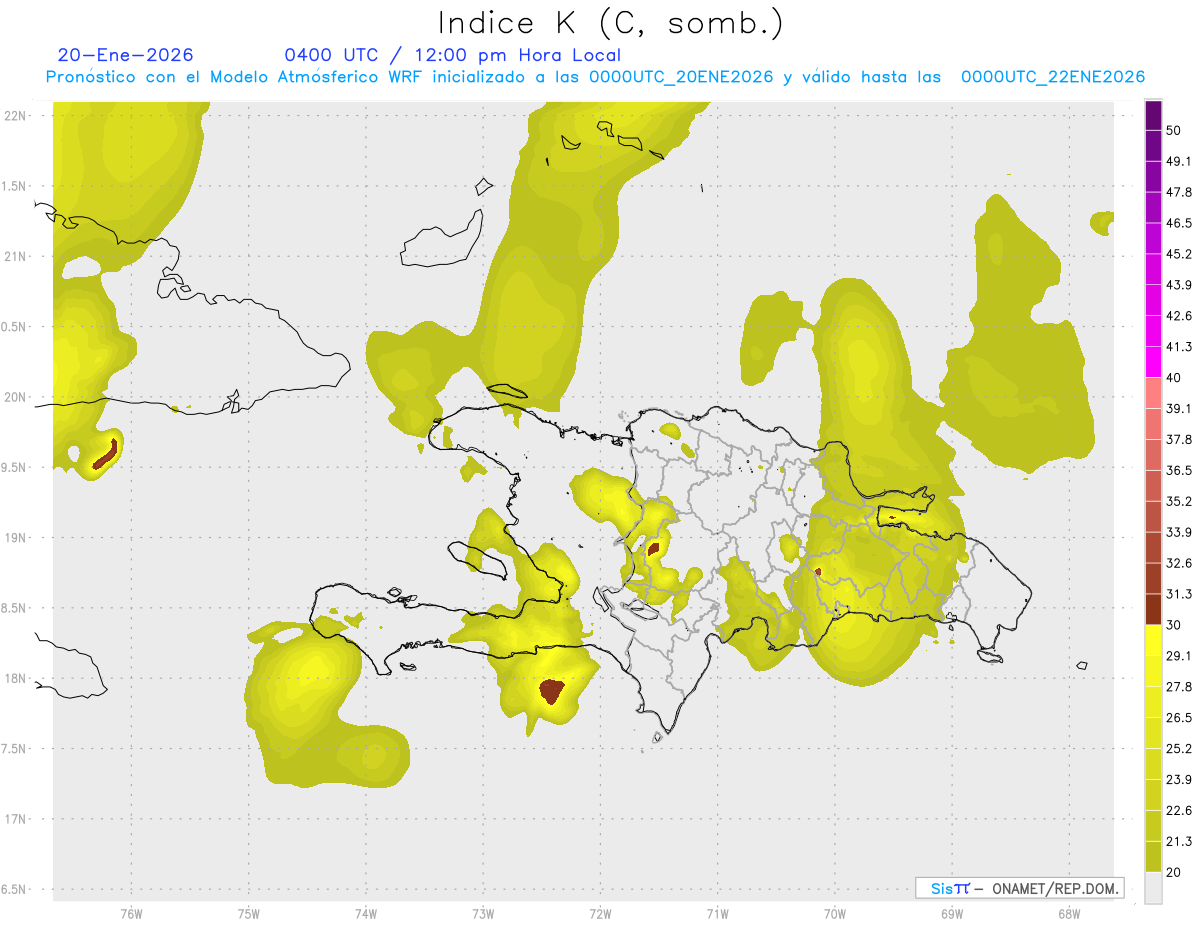
Task: Click the "SisTT - ONAMET/REP.DOM." label box
Action: tap(1019, 888)
